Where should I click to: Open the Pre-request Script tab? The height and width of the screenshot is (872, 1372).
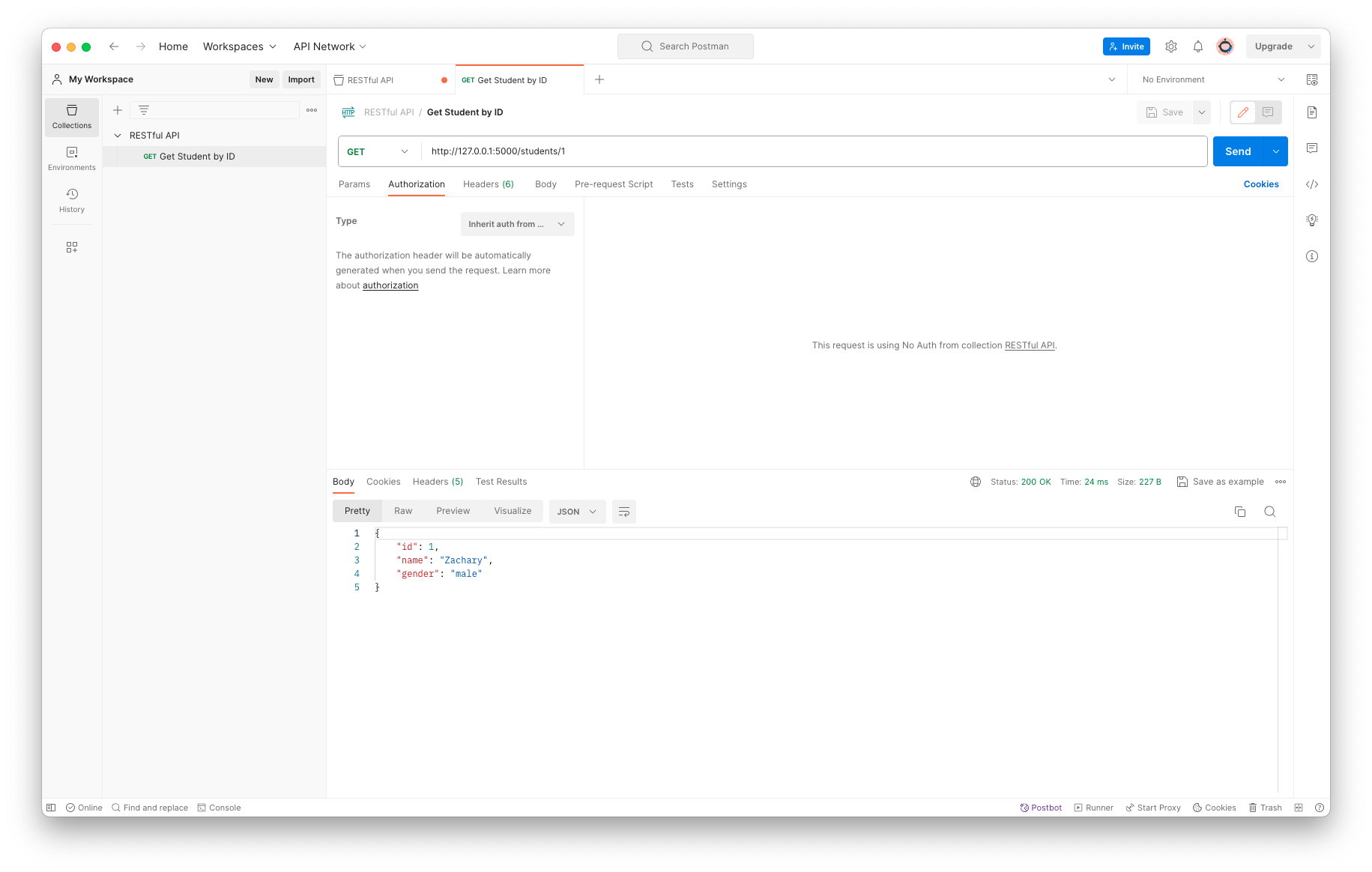(614, 184)
